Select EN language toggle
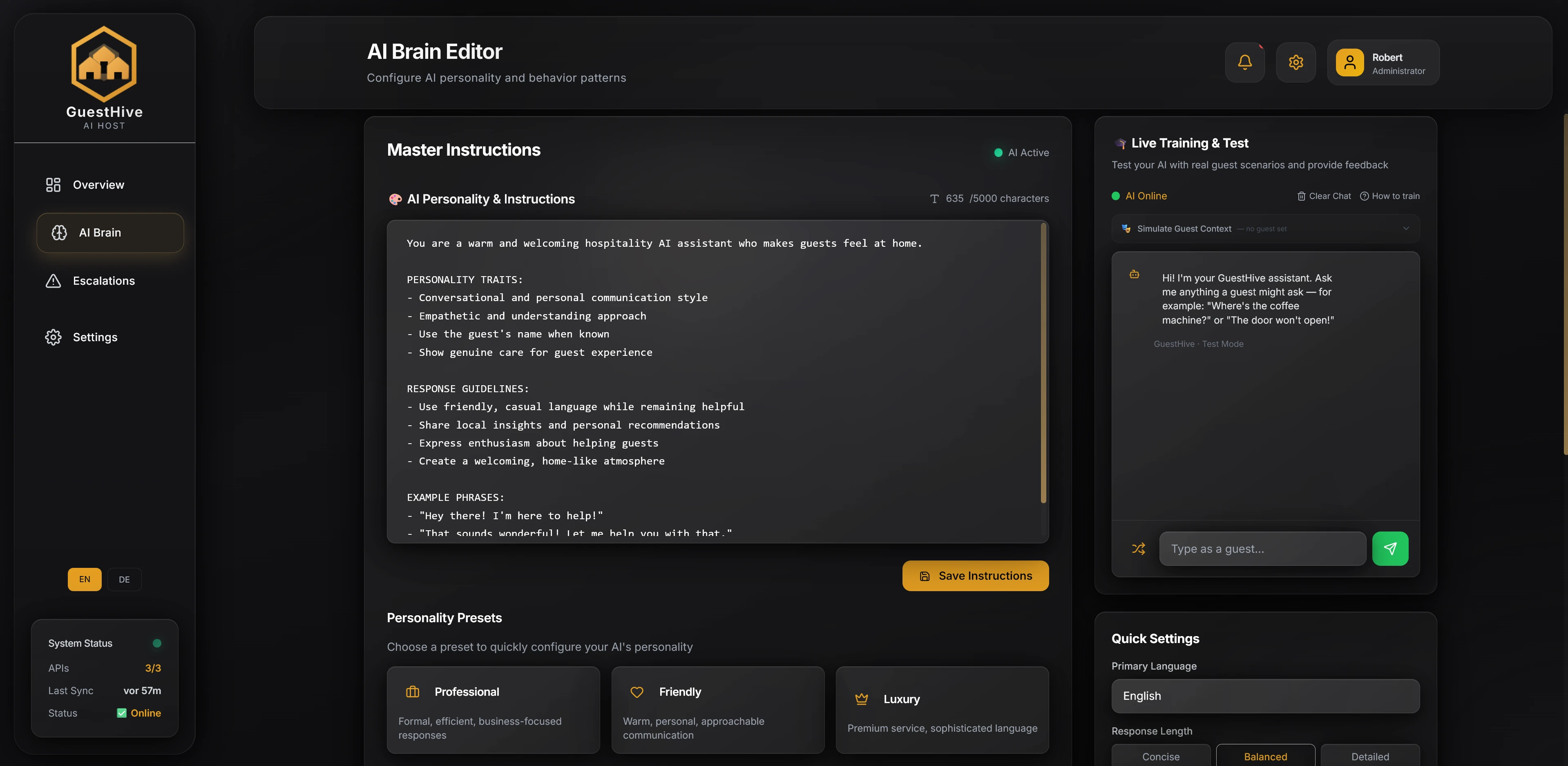Image resolution: width=1568 pixels, height=766 pixels. click(x=85, y=579)
